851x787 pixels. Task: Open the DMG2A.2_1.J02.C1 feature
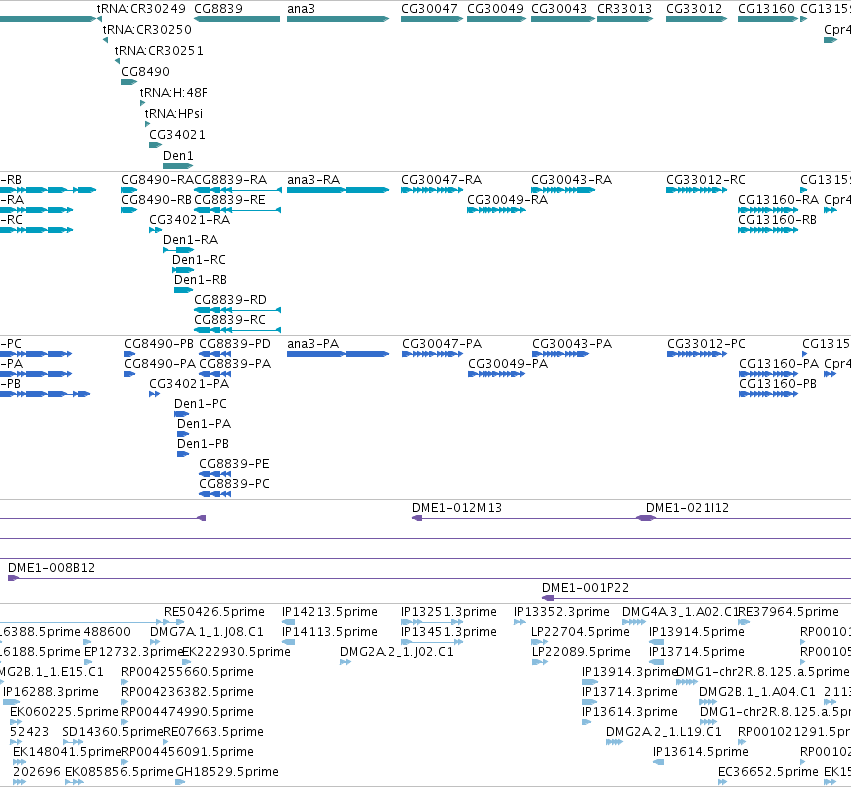coord(345,662)
